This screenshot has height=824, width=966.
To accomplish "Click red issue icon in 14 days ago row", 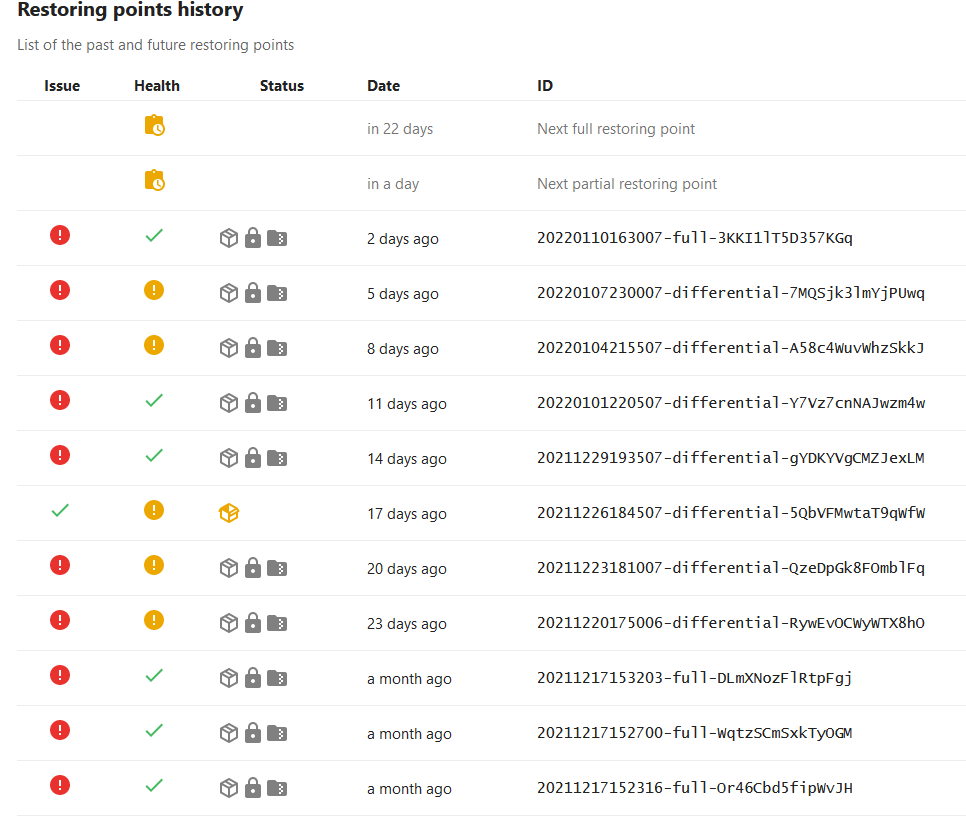I will 60,455.
